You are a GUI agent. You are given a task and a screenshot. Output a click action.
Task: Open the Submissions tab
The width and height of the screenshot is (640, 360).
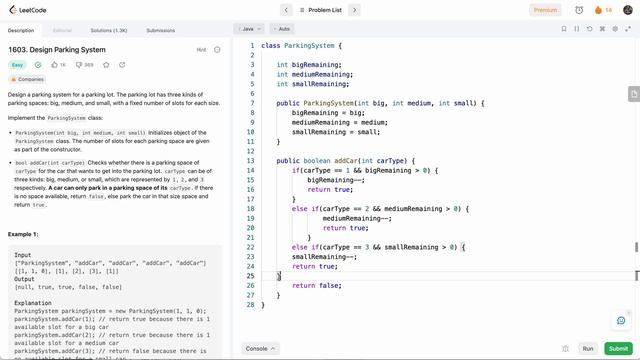tap(160, 30)
